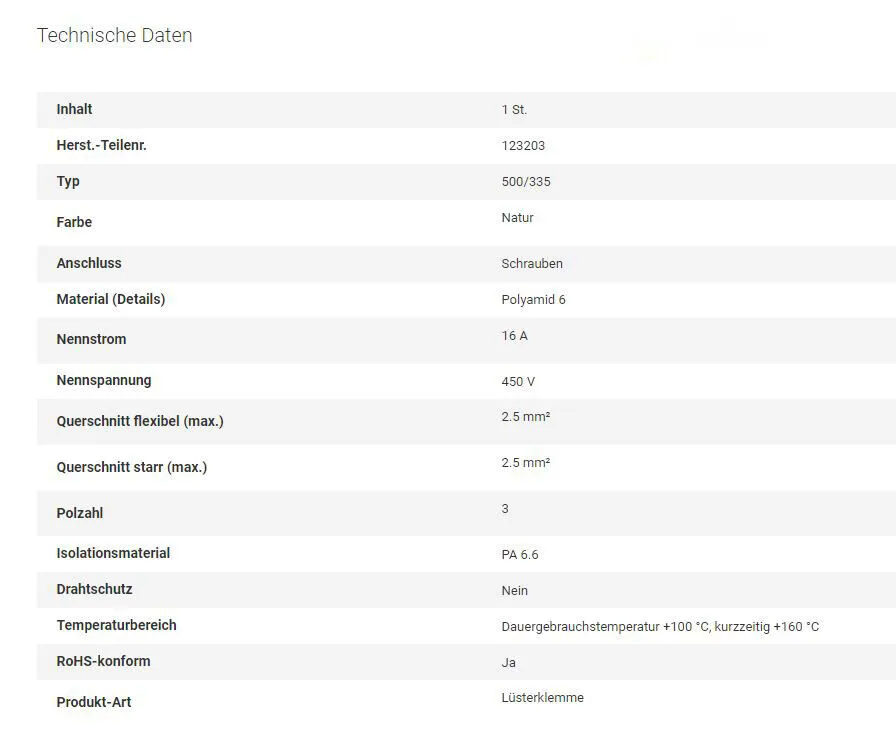Click the RoHS-konform row label
Viewport: 896px width, 741px height.
103,661
